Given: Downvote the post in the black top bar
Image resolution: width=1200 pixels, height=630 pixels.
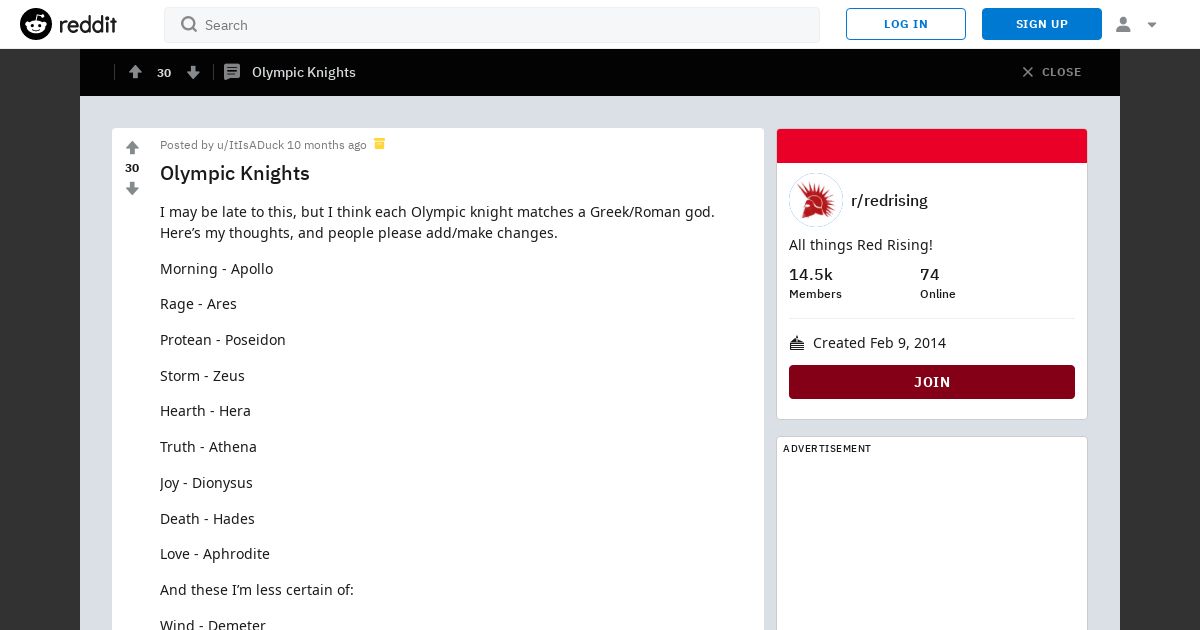Looking at the screenshot, I should tap(193, 72).
